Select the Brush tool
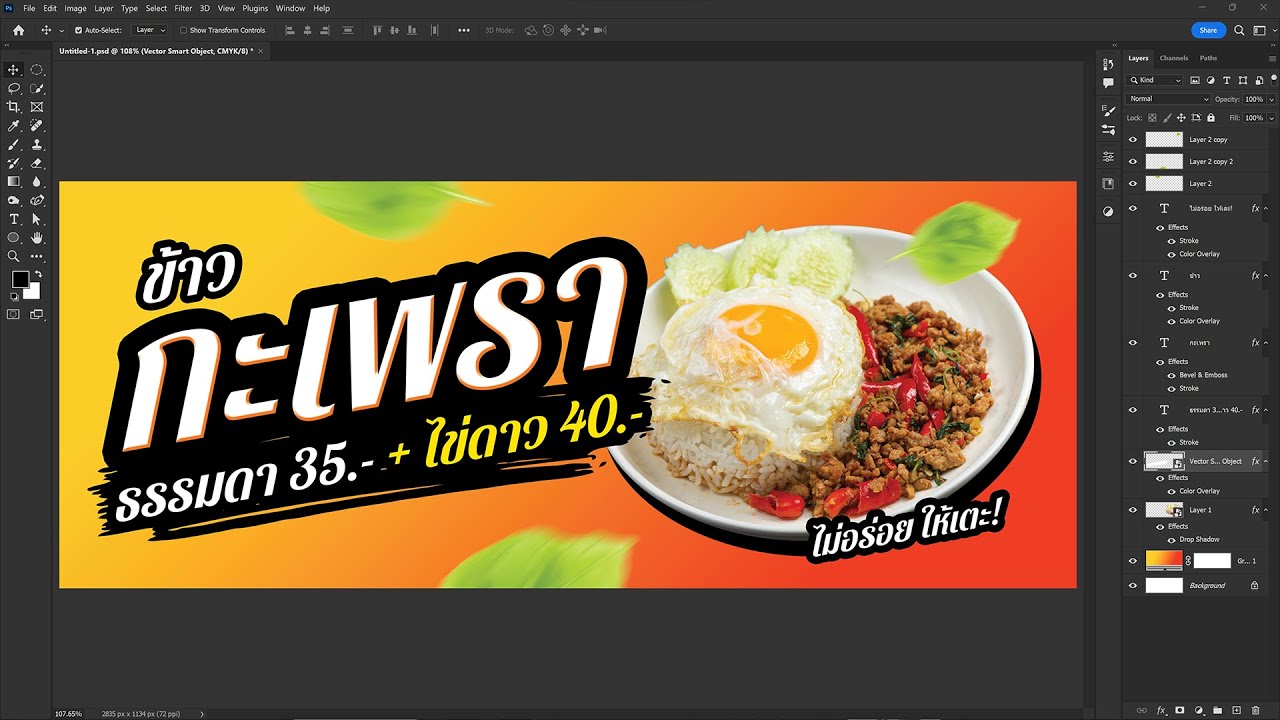Screen dimensions: 1280x720 point(14,144)
